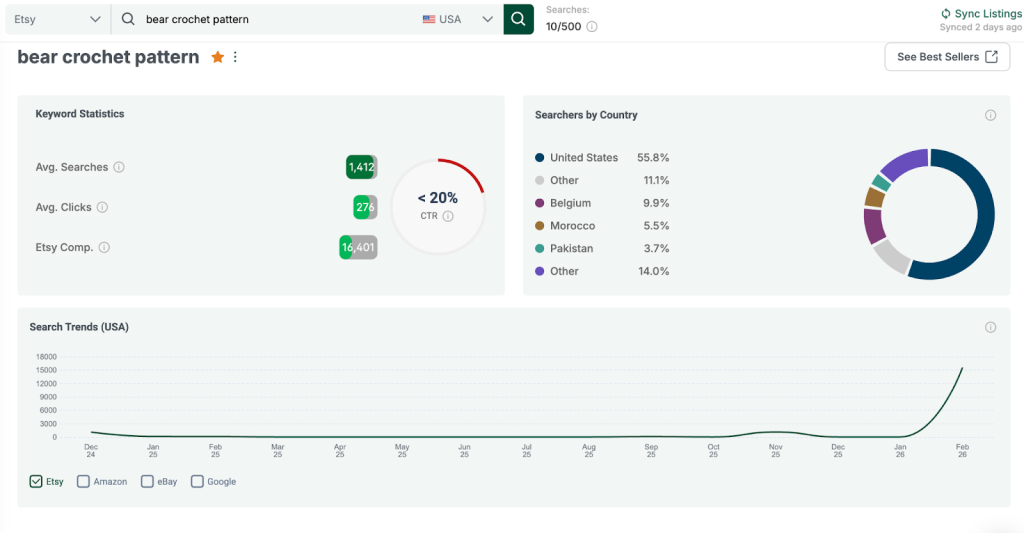The width and height of the screenshot is (1024, 533).
Task: Click the Search Trends info icon
Action: coord(990,327)
